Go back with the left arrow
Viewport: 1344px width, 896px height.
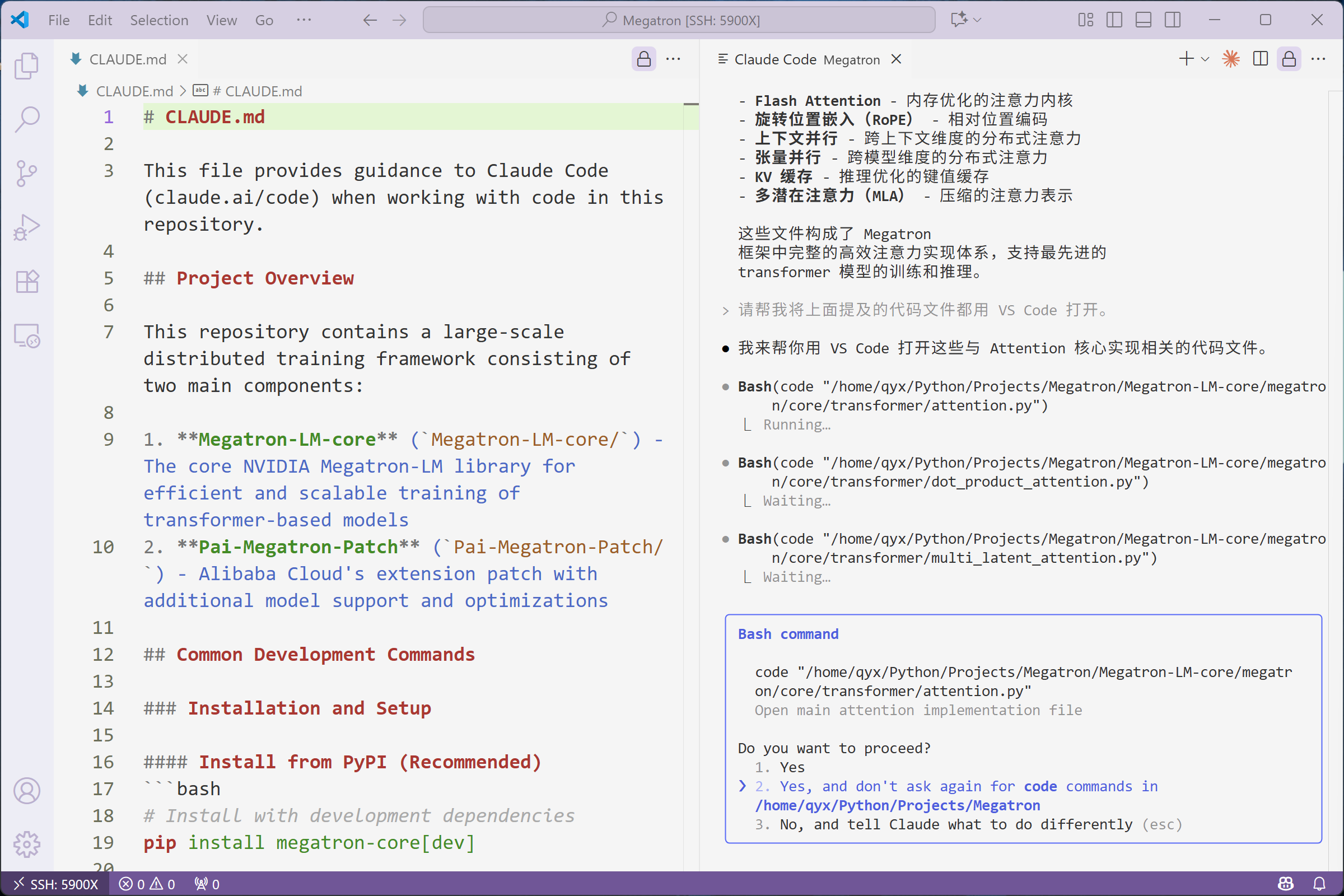click(x=370, y=20)
